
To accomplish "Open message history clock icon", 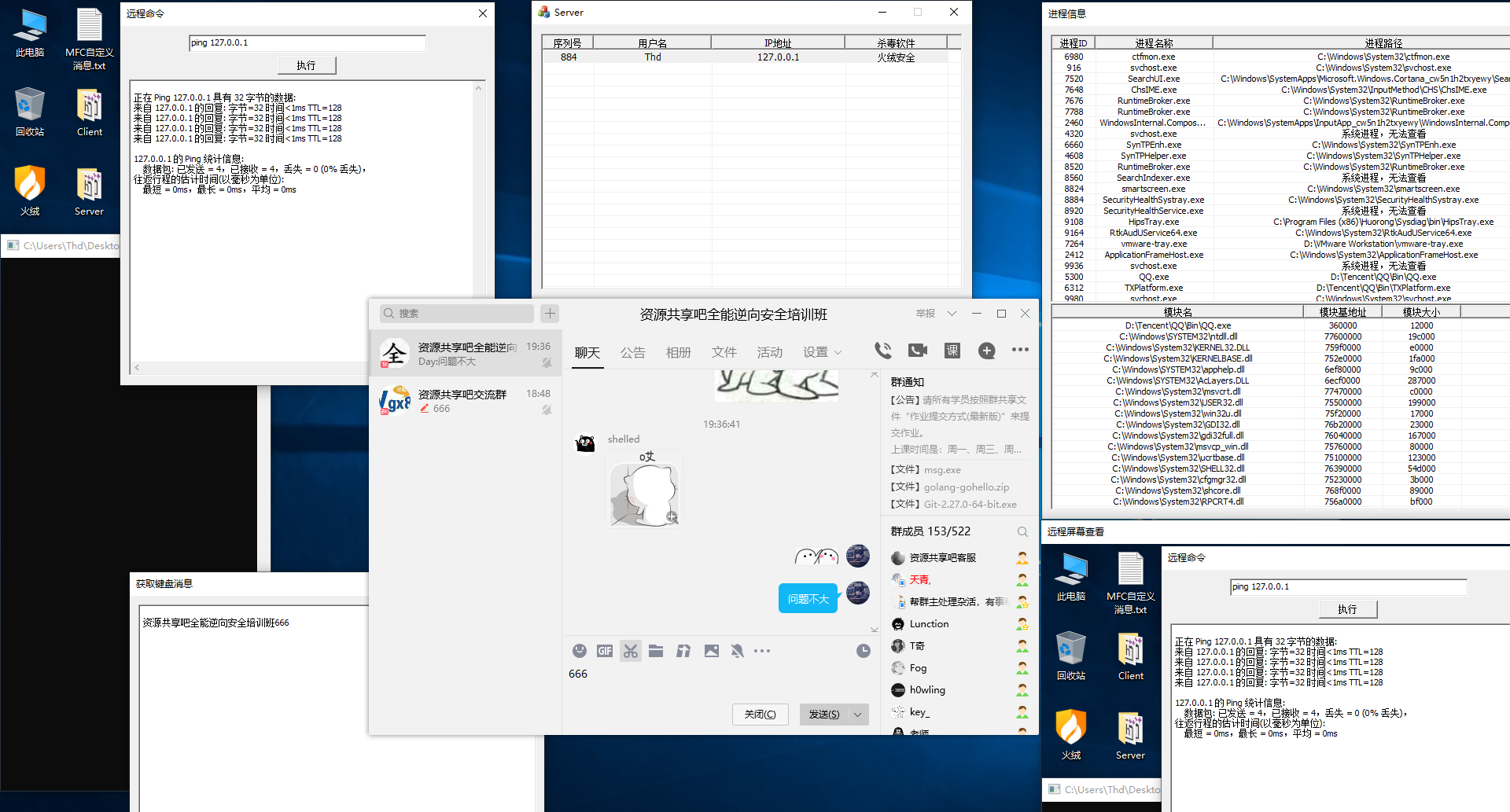I will pyautogui.click(x=864, y=651).
